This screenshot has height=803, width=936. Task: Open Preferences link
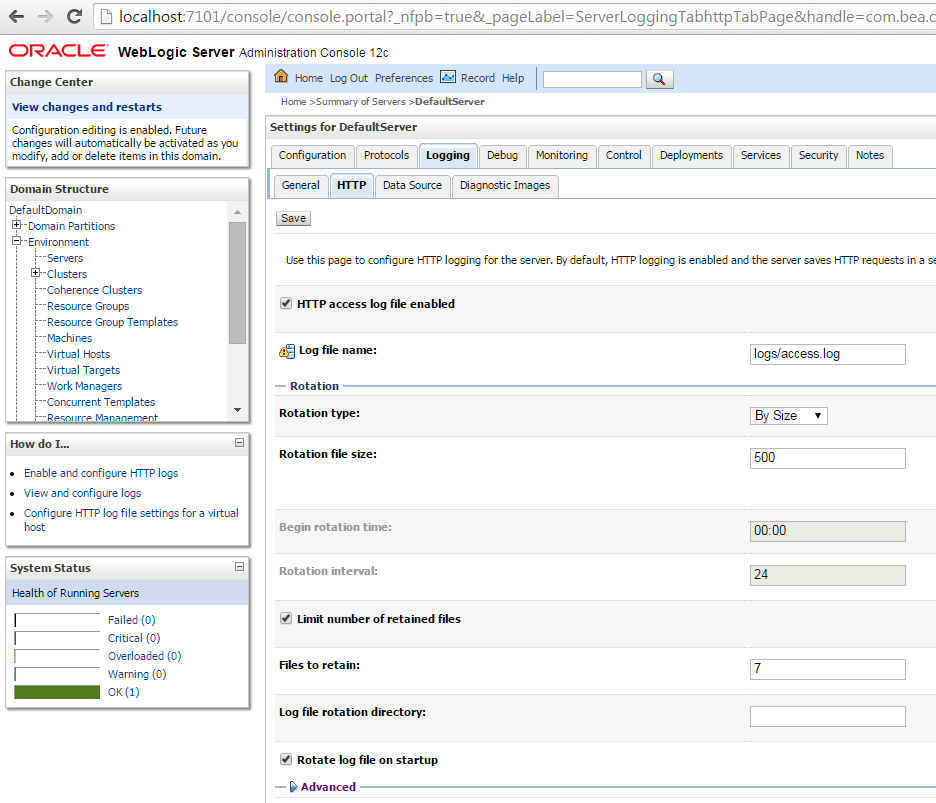coord(404,78)
